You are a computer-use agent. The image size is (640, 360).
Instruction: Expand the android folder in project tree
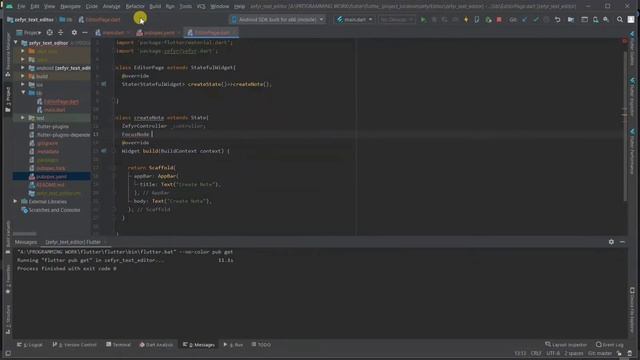pyautogui.click(x=23, y=68)
